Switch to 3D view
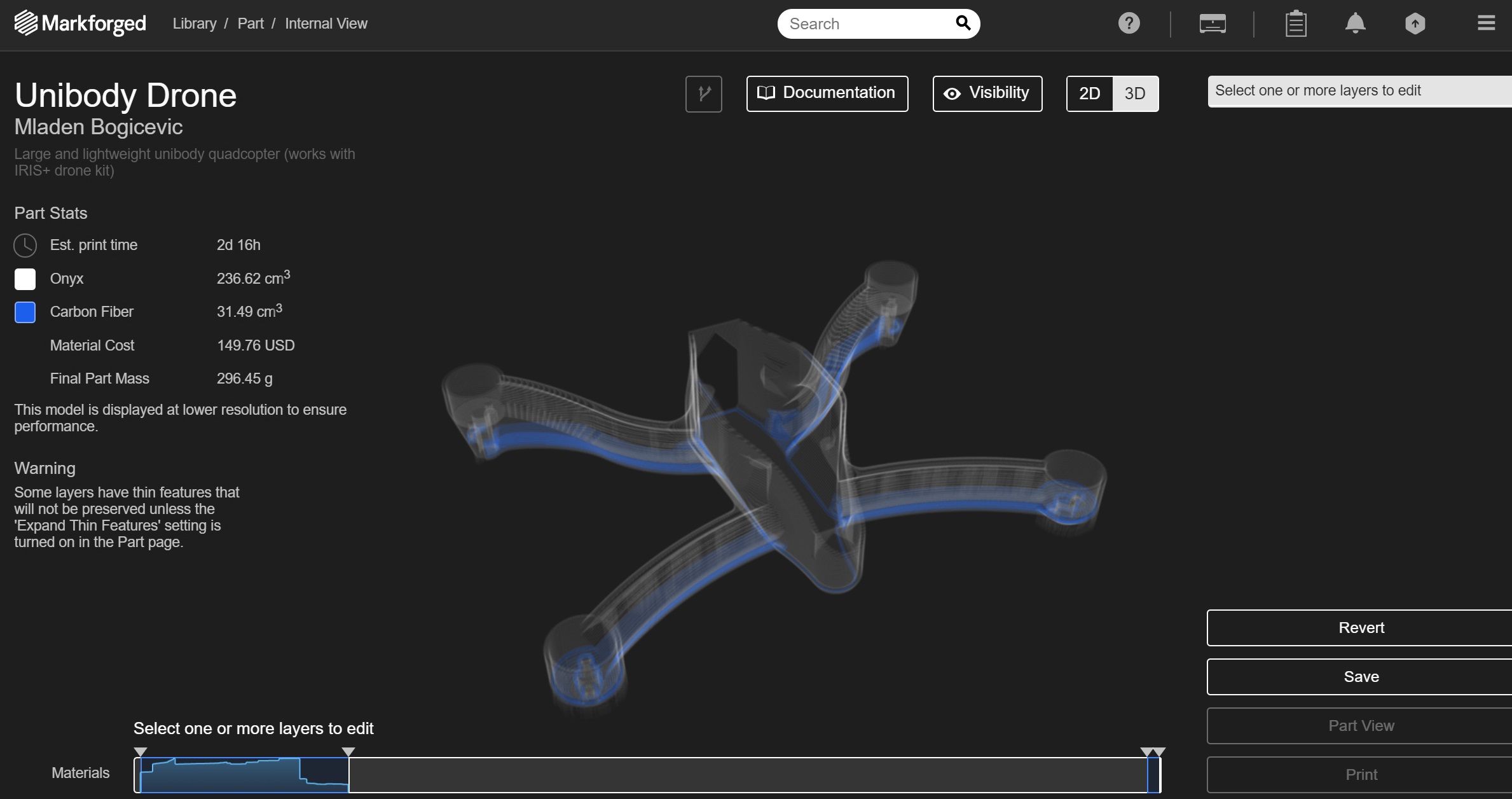Screen dimensions: 1512x799 (x=1135, y=94)
